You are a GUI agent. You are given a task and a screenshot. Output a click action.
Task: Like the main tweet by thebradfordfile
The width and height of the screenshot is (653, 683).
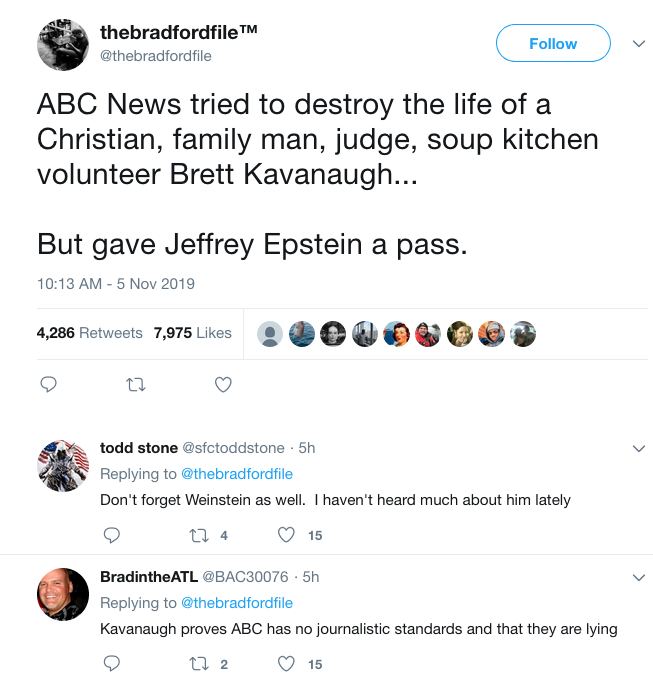[224, 384]
